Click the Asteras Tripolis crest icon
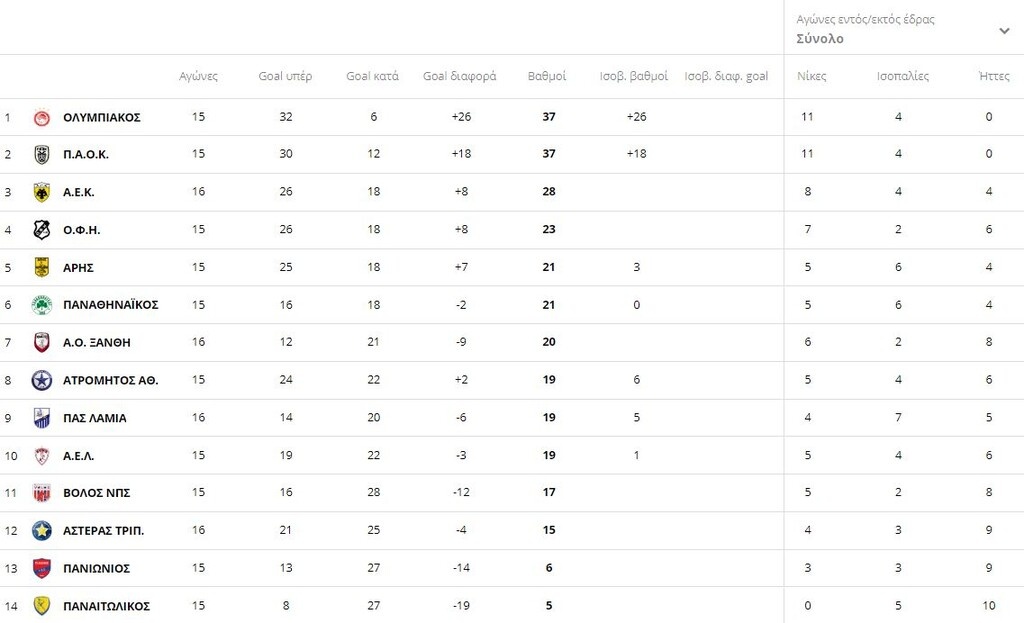 click(x=41, y=530)
